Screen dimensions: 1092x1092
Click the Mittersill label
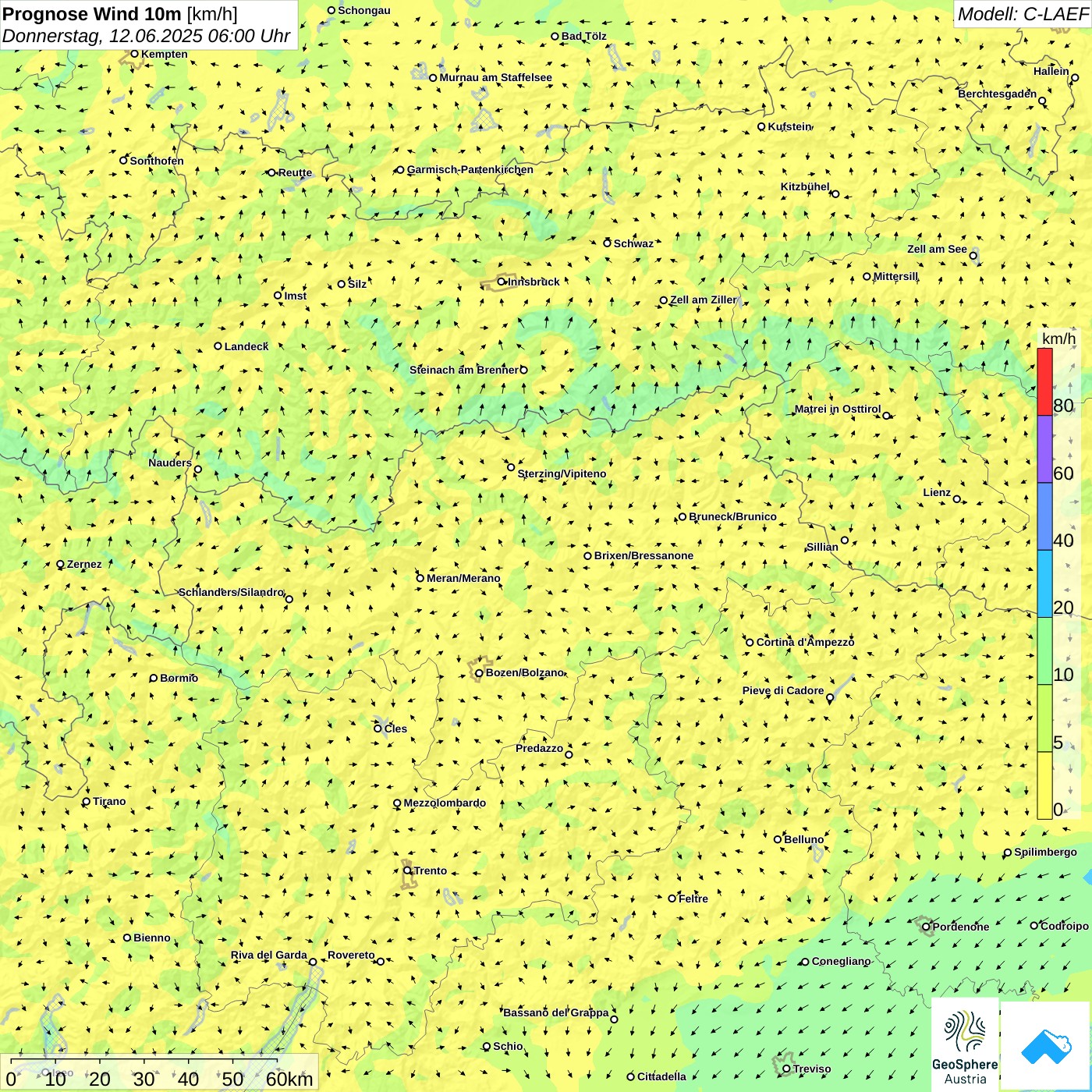[895, 276]
